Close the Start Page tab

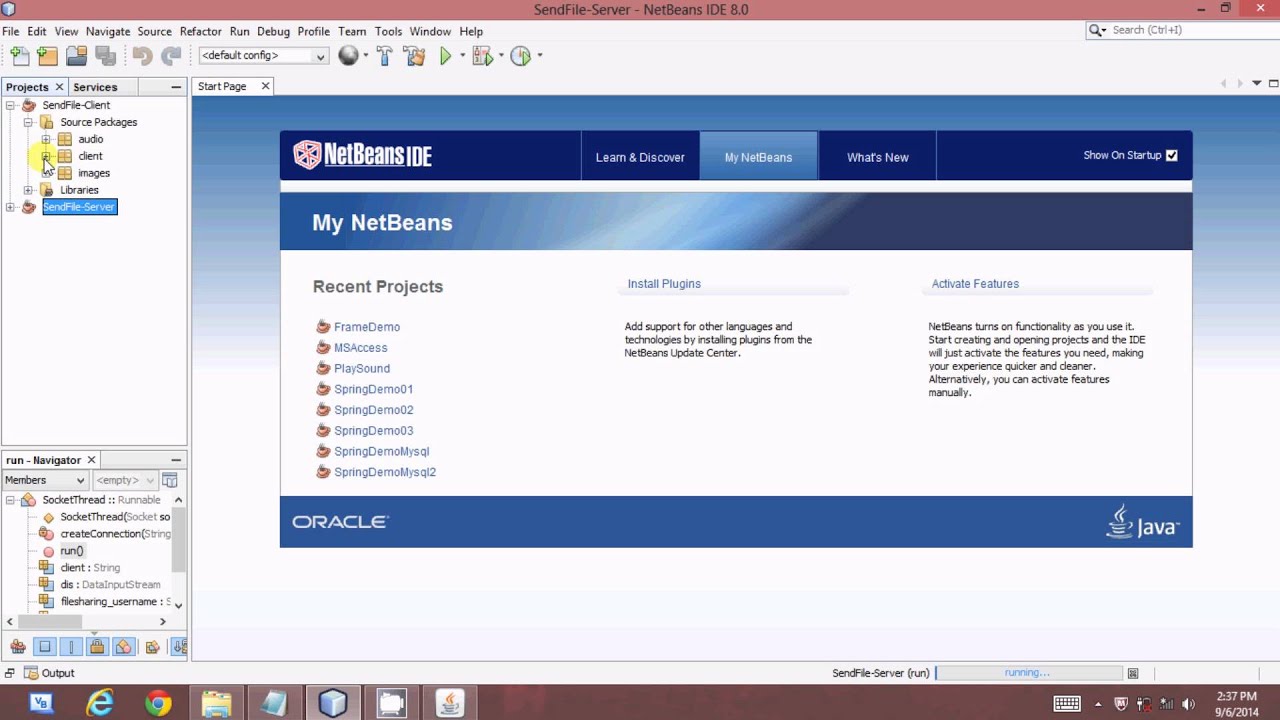click(x=265, y=87)
